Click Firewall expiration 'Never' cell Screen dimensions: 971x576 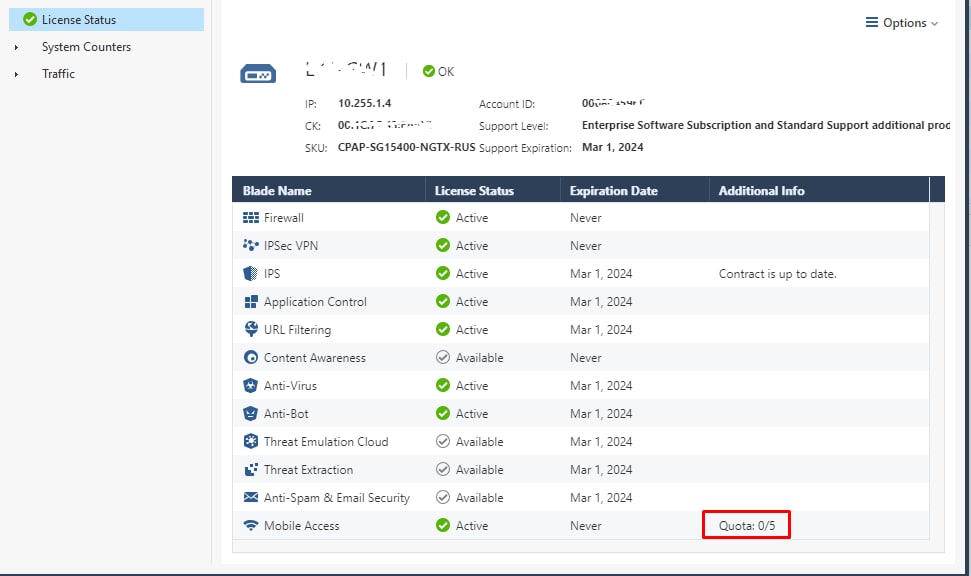586,218
